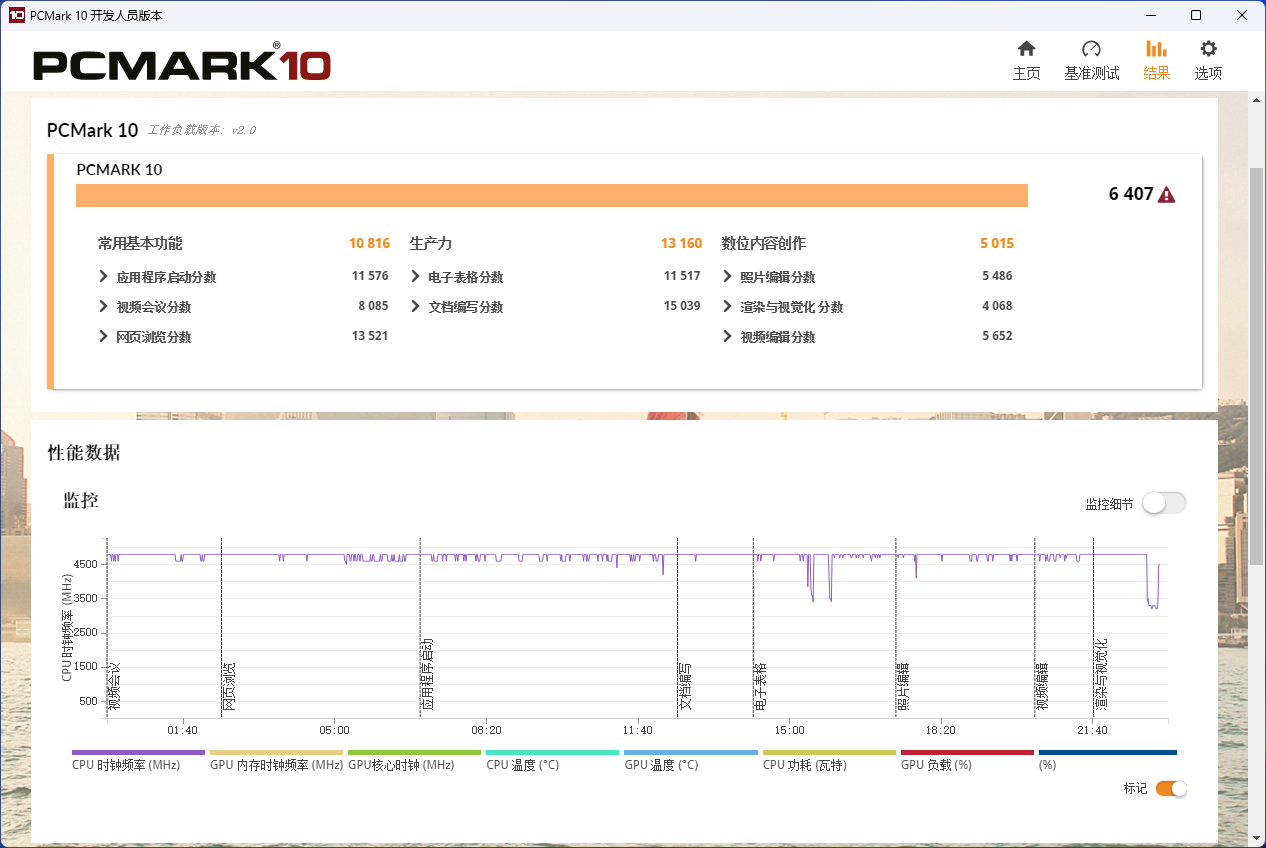Click the 电子表格 marker on the chart
The image size is (1266, 848).
(760, 686)
